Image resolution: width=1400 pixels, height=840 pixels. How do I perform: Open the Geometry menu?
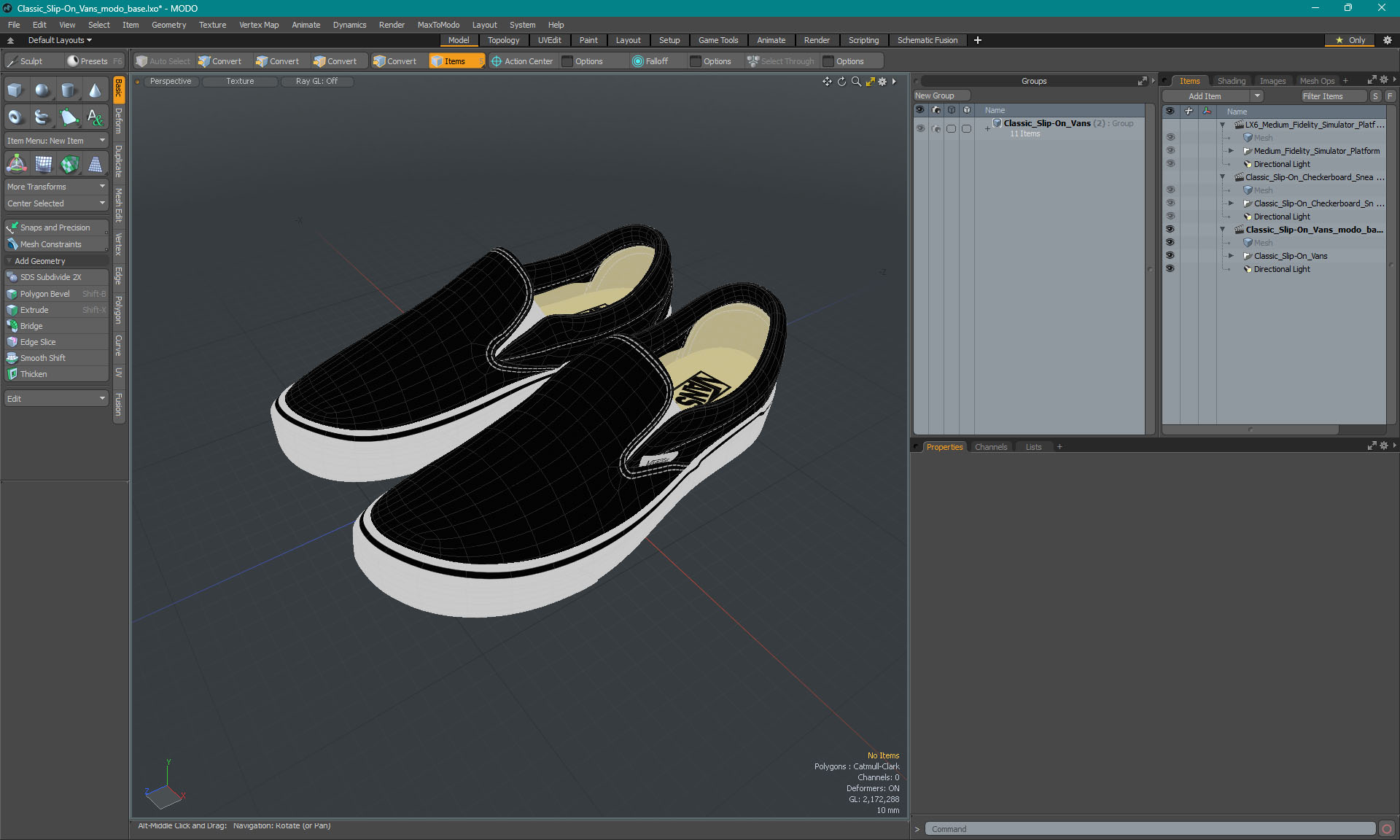coord(168,25)
